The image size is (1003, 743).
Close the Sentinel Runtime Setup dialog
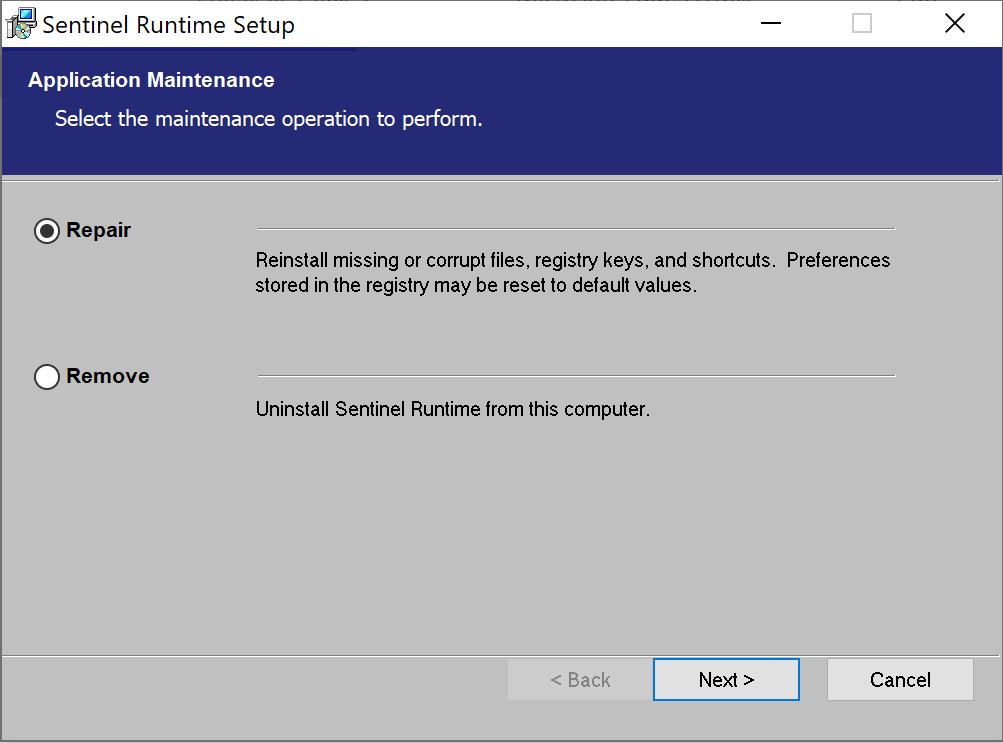tap(954, 24)
